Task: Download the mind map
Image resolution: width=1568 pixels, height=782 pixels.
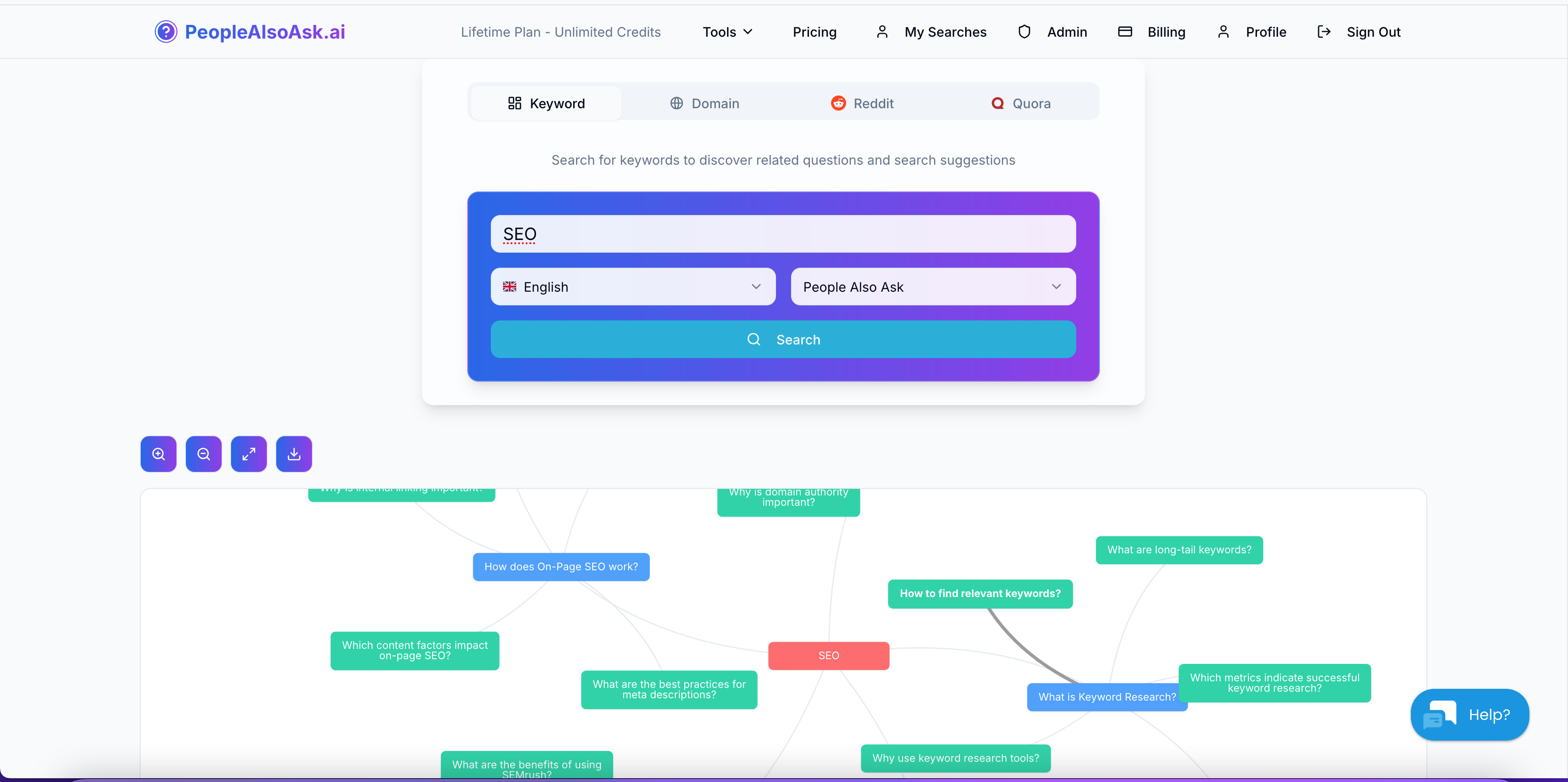Action: pyautogui.click(x=294, y=454)
